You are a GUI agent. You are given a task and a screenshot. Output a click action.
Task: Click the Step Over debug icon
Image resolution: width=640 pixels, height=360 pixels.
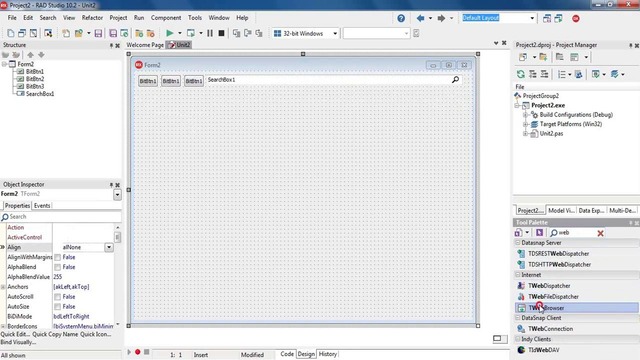click(248, 33)
